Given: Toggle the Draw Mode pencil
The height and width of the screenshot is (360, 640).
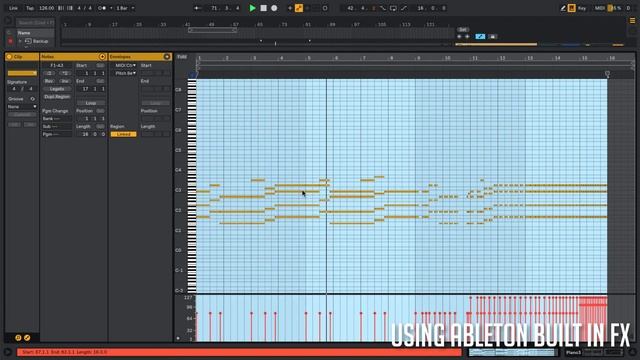Looking at the screenshot, I should click(563, 8).
